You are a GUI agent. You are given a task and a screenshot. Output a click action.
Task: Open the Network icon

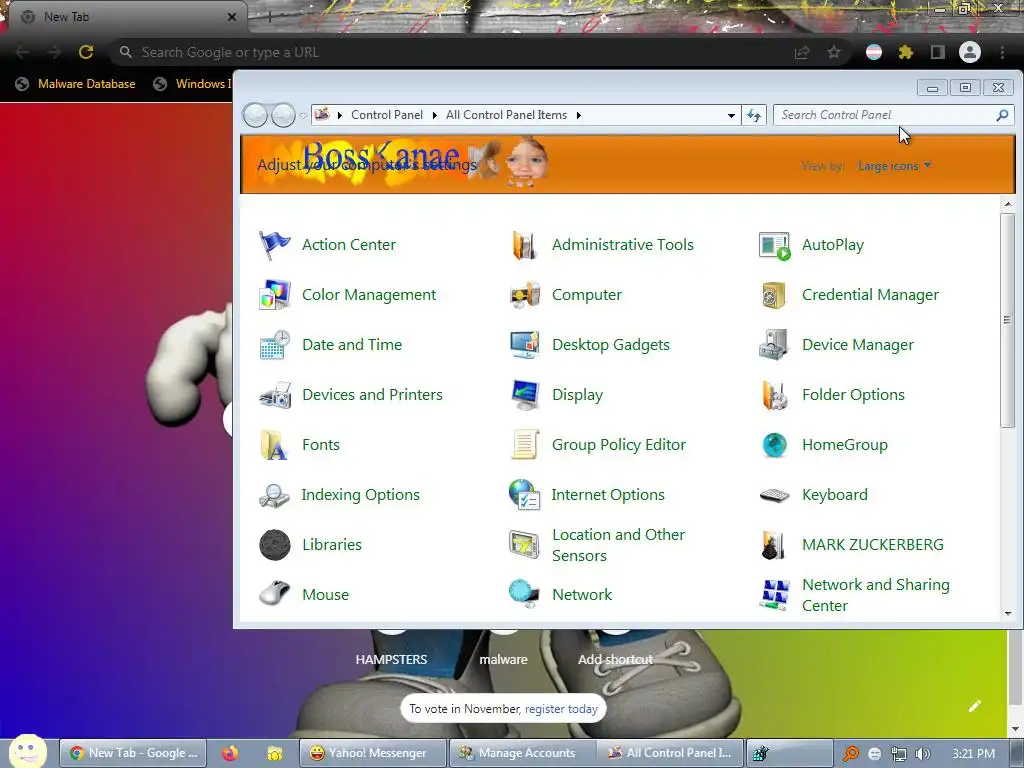[x=524, y=594]
